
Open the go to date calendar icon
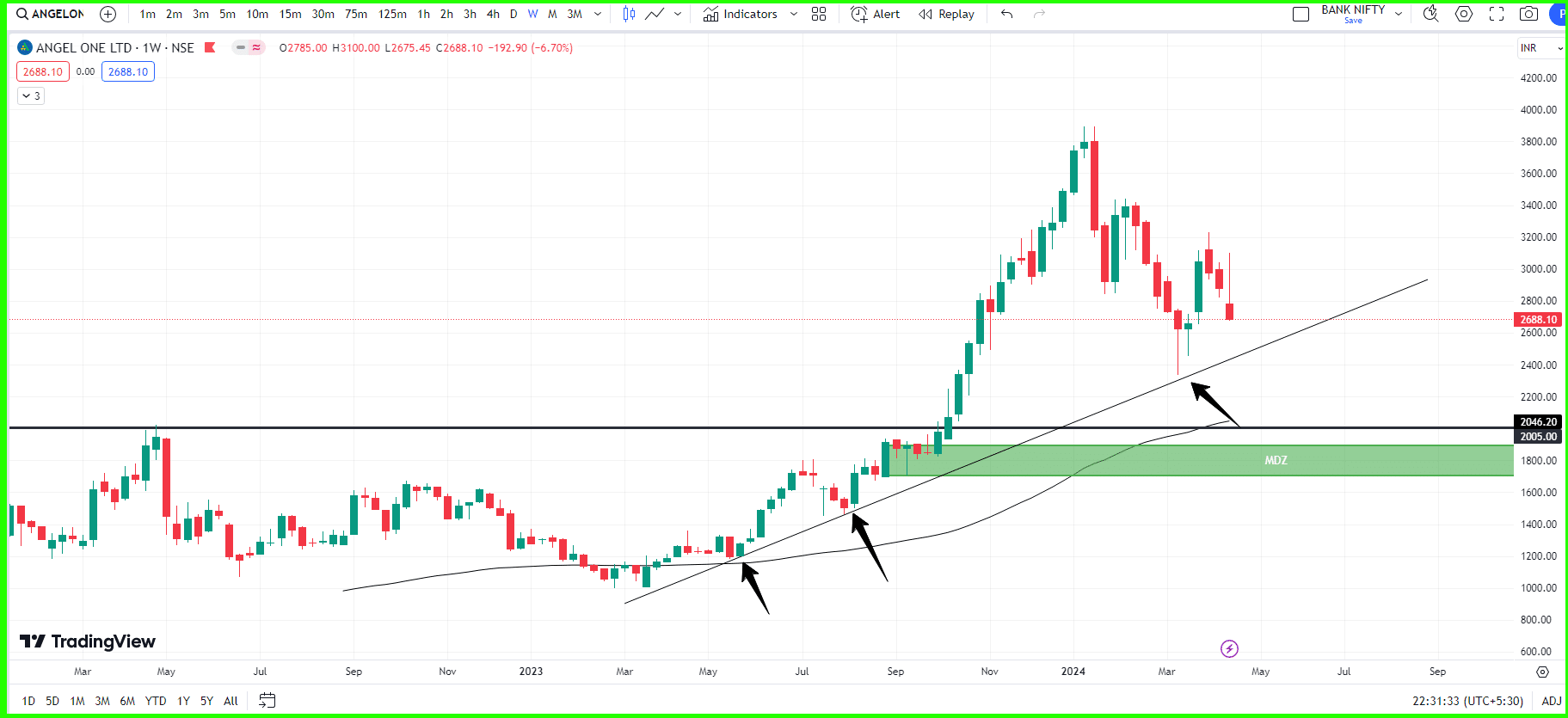tap(267, 700)
